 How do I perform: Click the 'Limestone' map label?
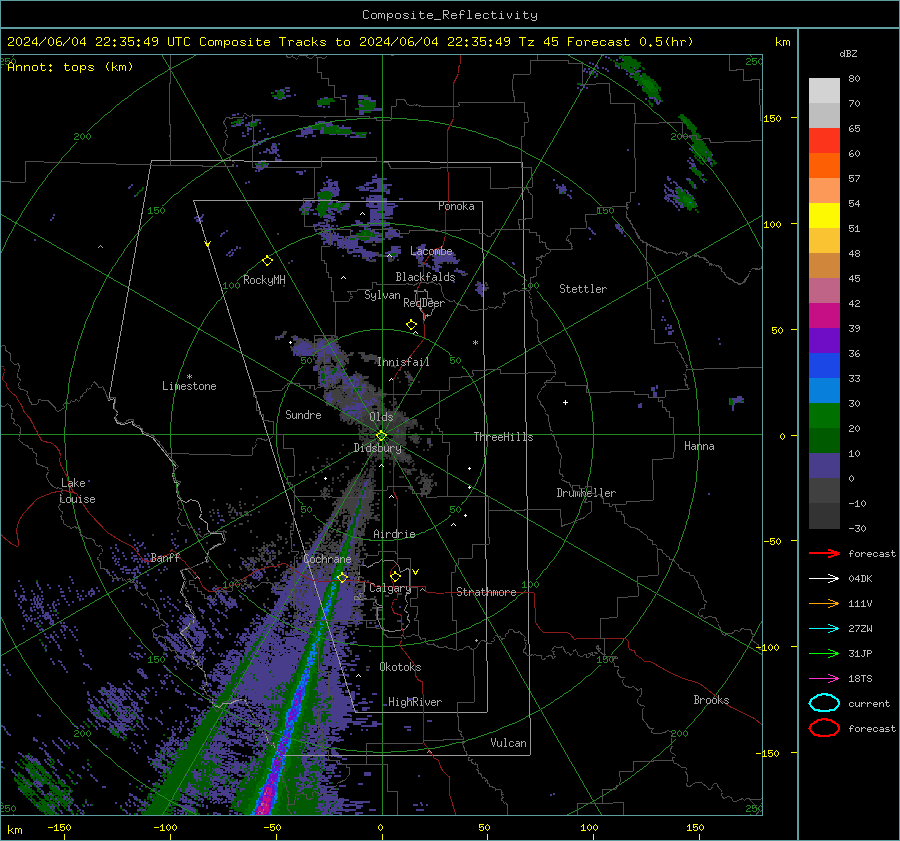189,386
